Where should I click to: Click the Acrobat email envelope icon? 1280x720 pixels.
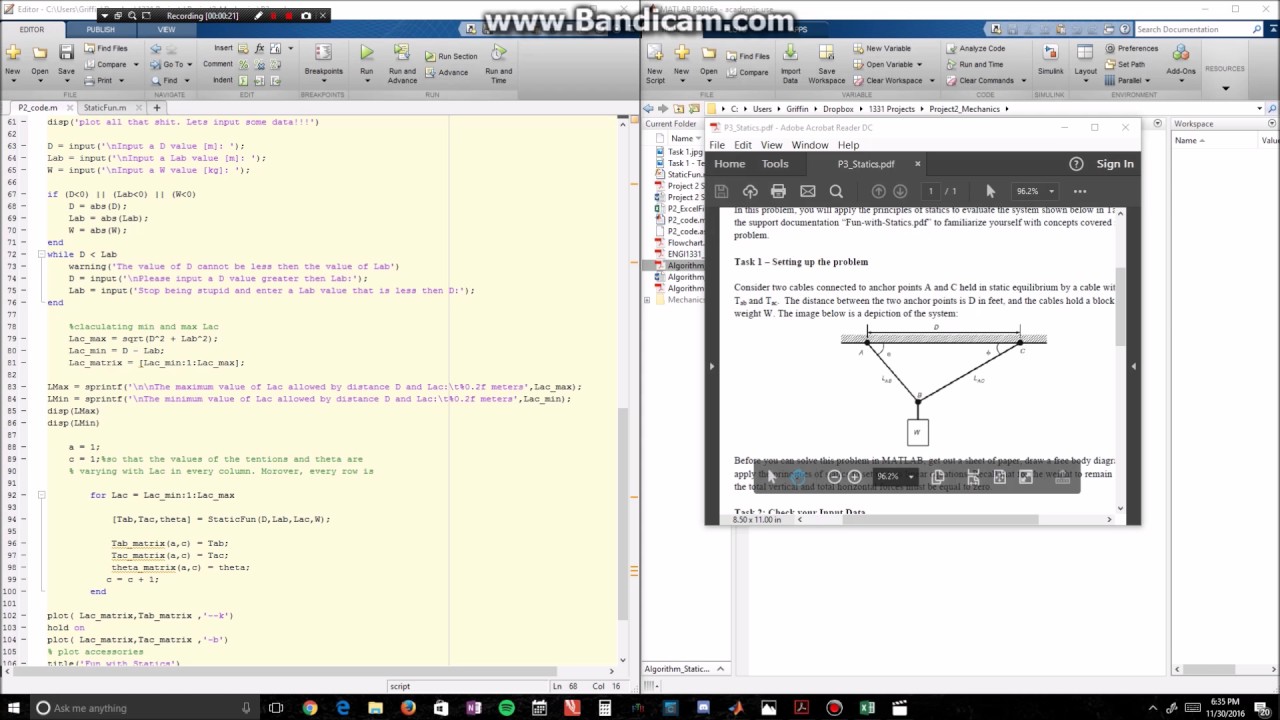coord(808,191)
